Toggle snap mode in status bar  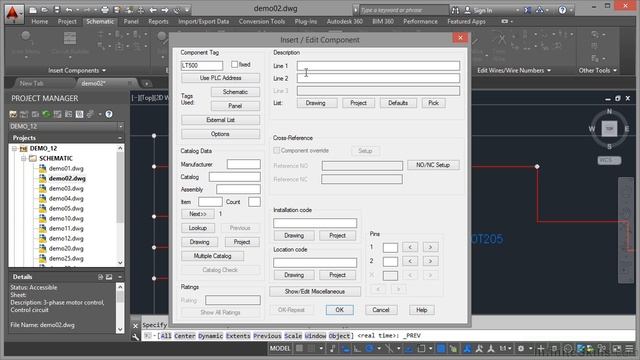coord(311,349)
